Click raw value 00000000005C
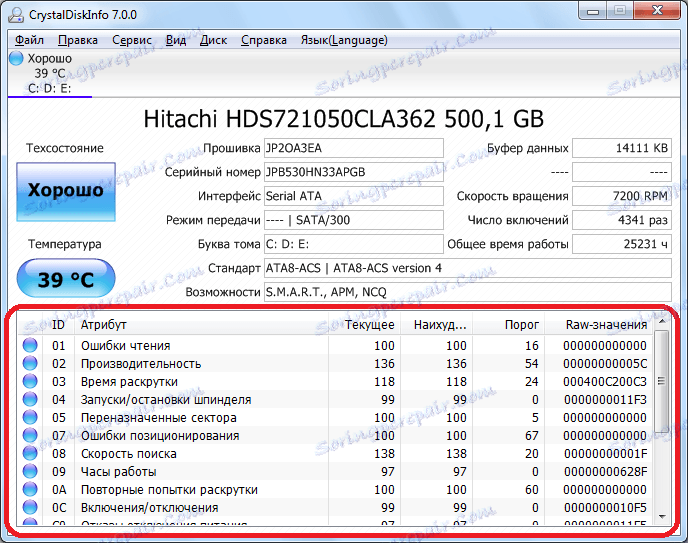This screenshot has width=688, height=543. (x=605, y=364)
